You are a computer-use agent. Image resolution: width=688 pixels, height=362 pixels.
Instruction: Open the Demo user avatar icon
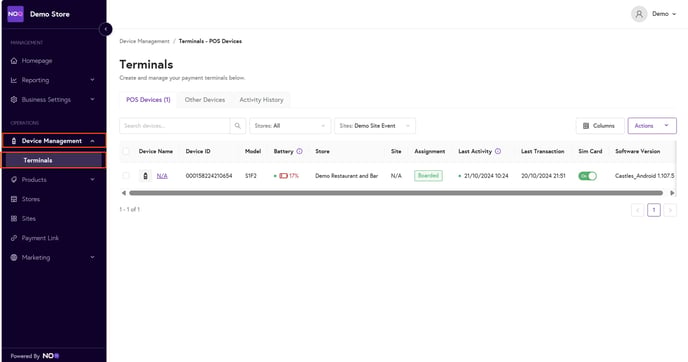pos(639,14)
